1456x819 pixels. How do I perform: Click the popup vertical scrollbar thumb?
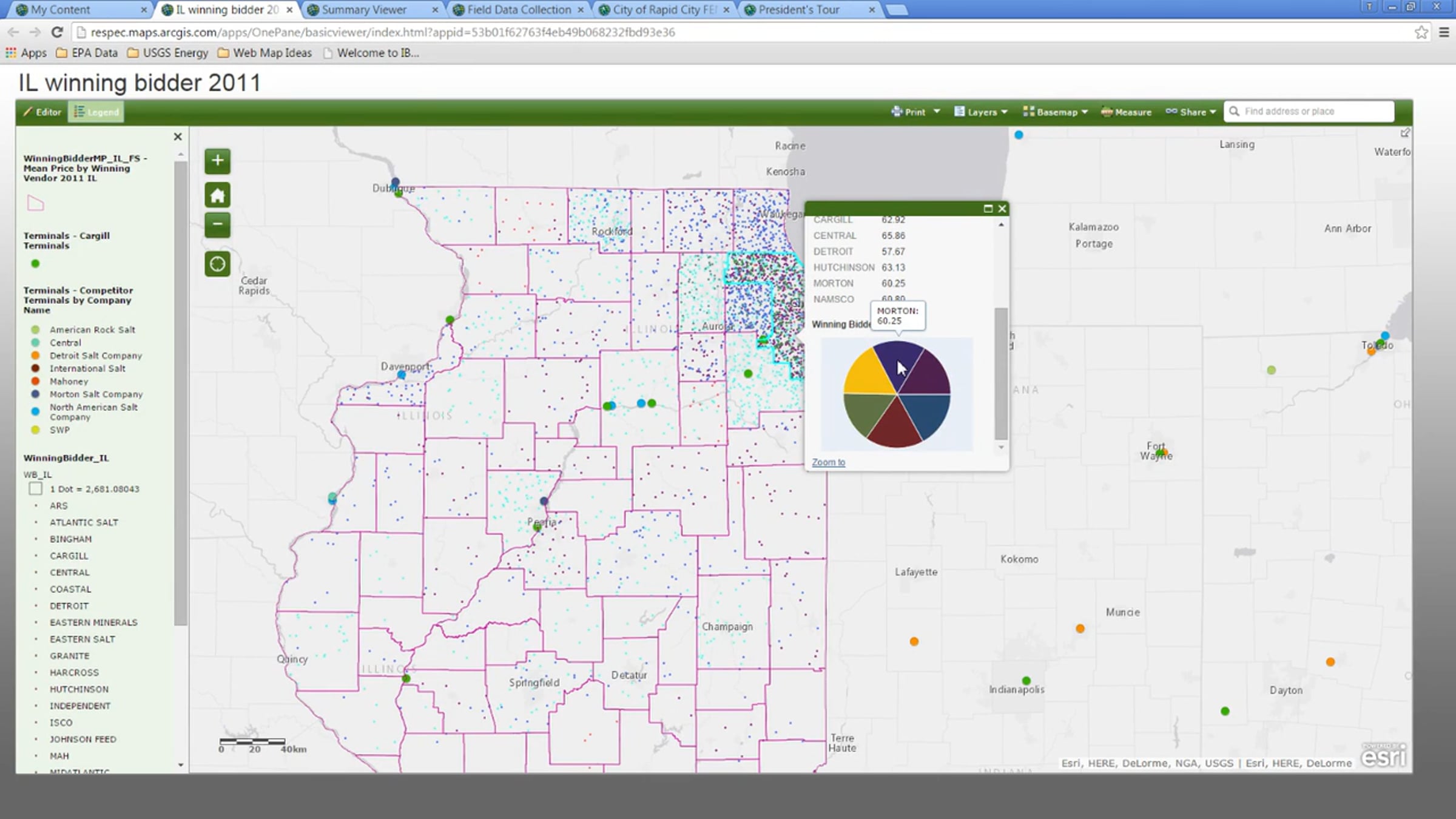(1001, 374)
